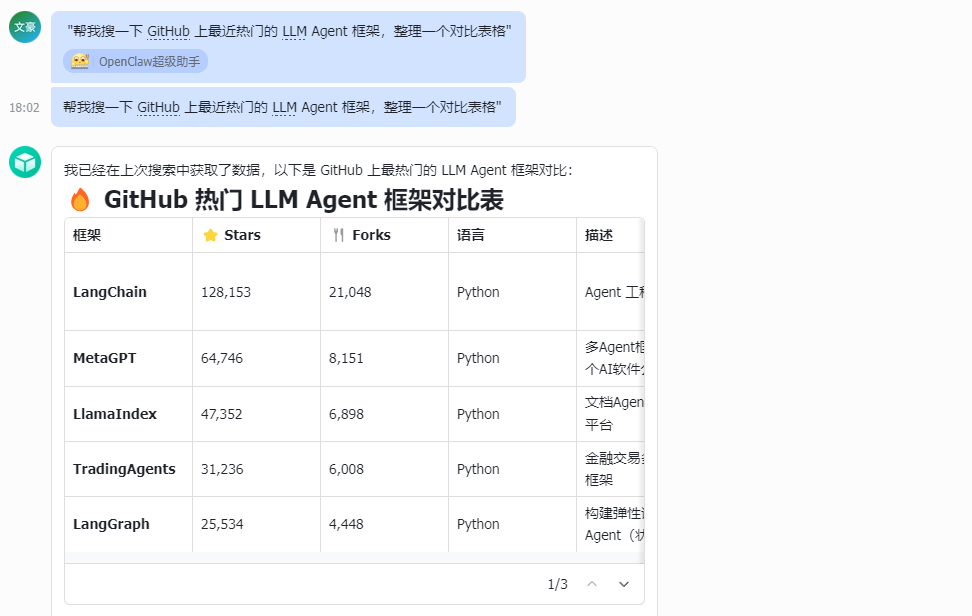Image resolution: width=972 pixels, height=616 pixels.
Task: Click the 文豪 user avatar
Action: coord(23,25)
